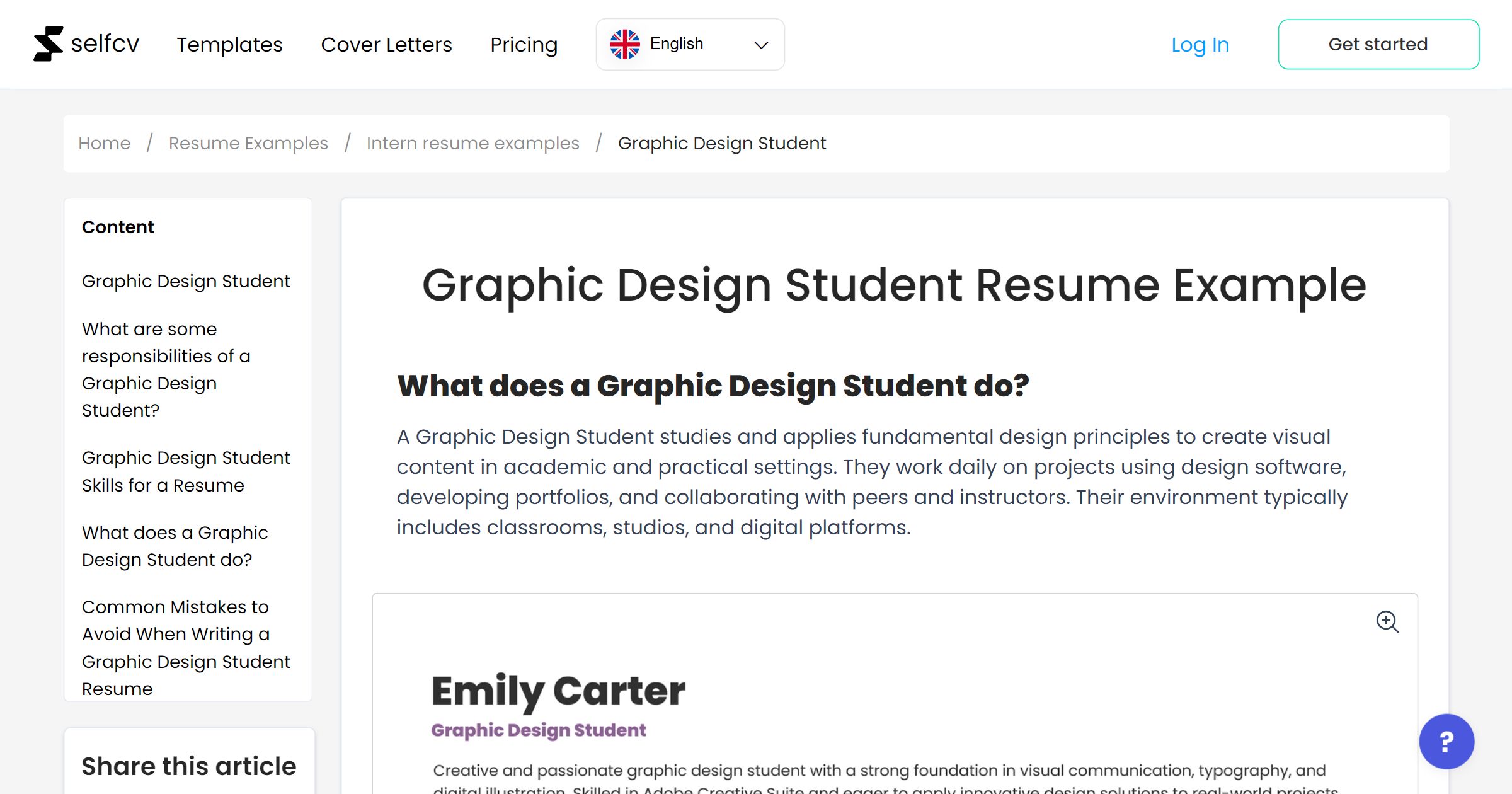Click the Log In link

coord(1200,44)
